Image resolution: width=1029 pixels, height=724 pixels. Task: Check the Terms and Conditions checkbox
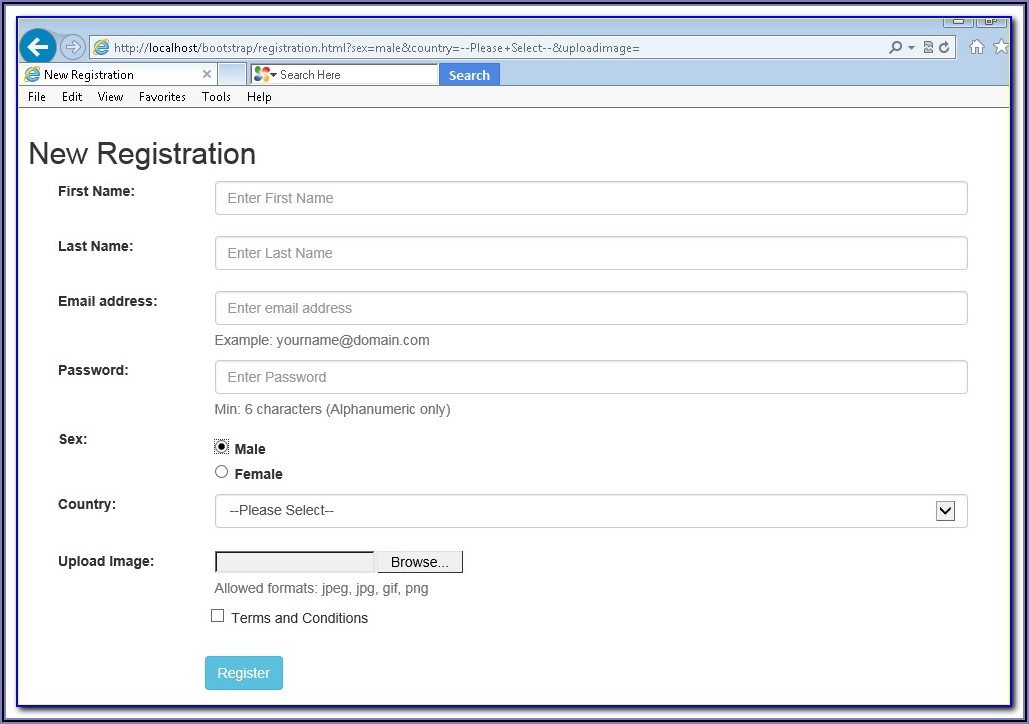[218, 616]
